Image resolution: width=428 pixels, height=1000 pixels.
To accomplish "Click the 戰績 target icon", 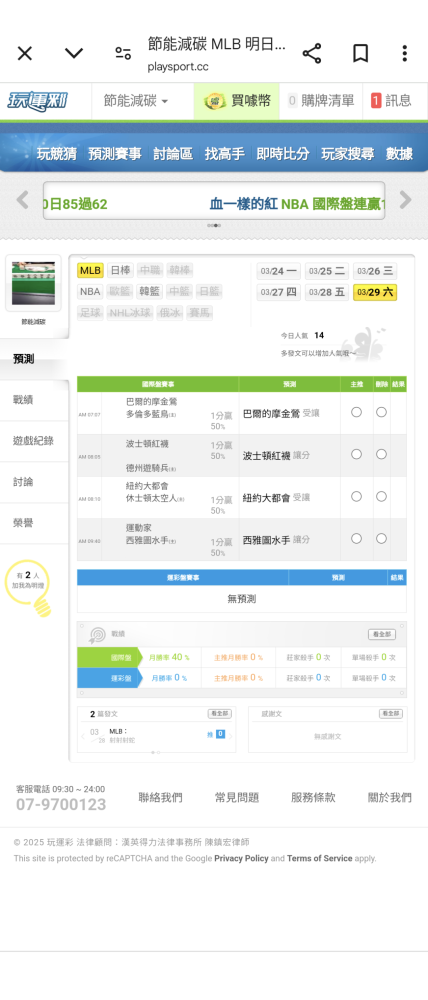I will tap(97, 635).
